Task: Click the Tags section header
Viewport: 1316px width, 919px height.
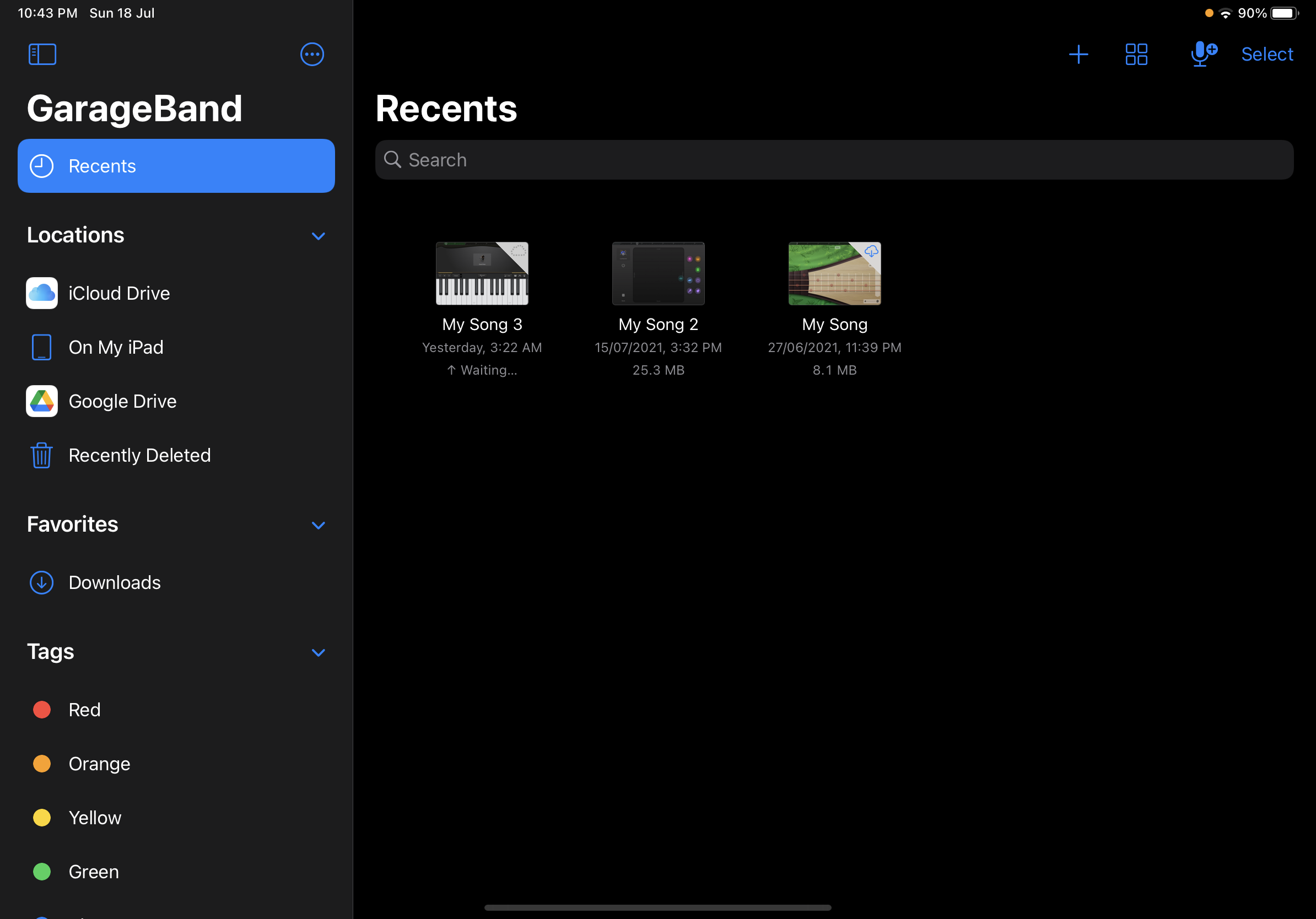Action: (51, 652)
